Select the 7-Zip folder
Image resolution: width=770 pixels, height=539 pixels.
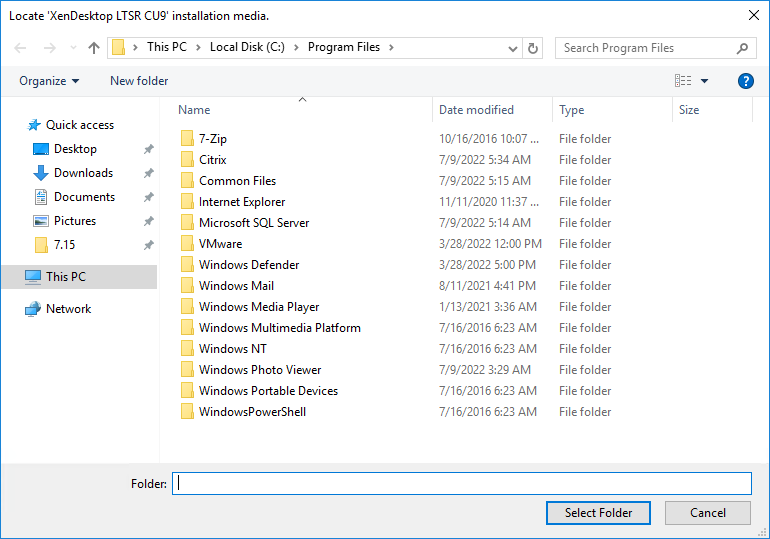(213, 139)
